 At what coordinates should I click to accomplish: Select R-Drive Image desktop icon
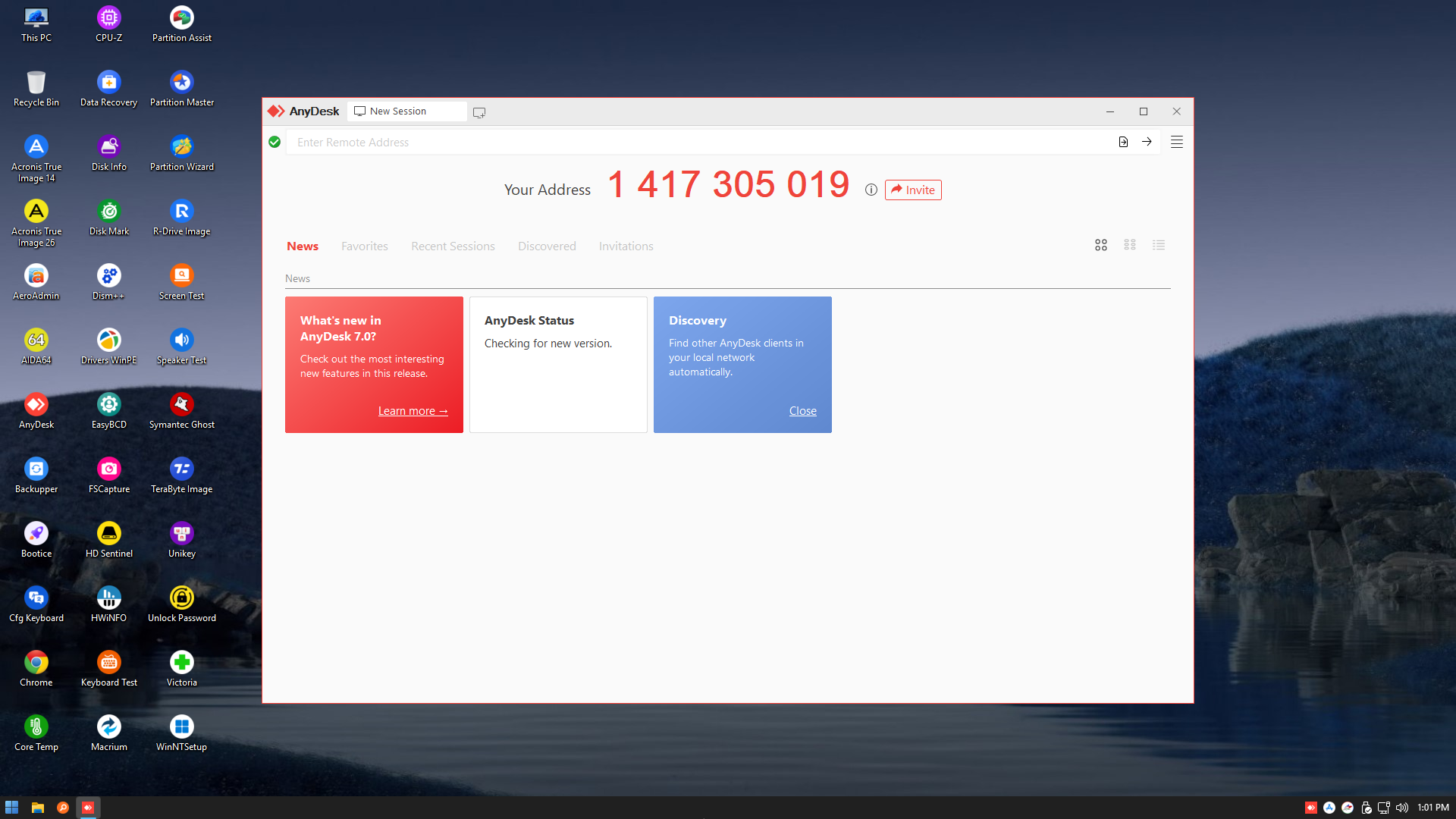[x=182, y=218]
